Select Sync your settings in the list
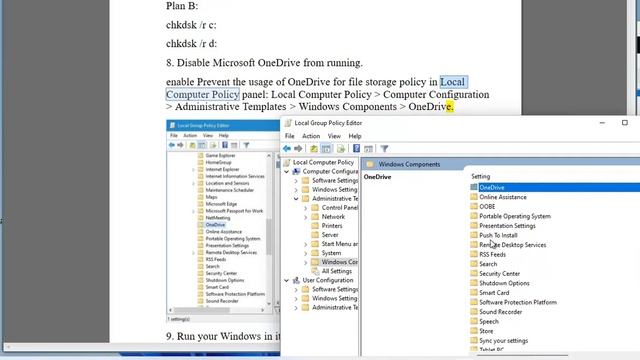 coord(503,340)
